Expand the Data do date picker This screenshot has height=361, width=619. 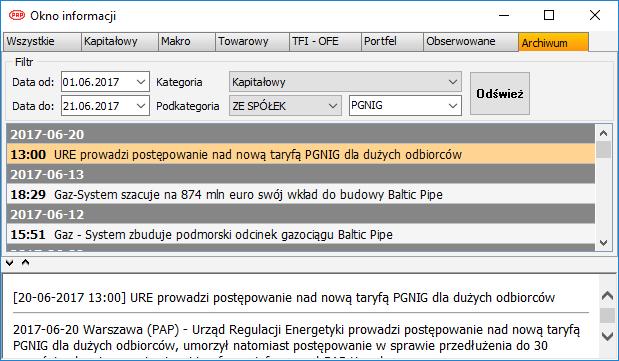click(x=141, y=106)
